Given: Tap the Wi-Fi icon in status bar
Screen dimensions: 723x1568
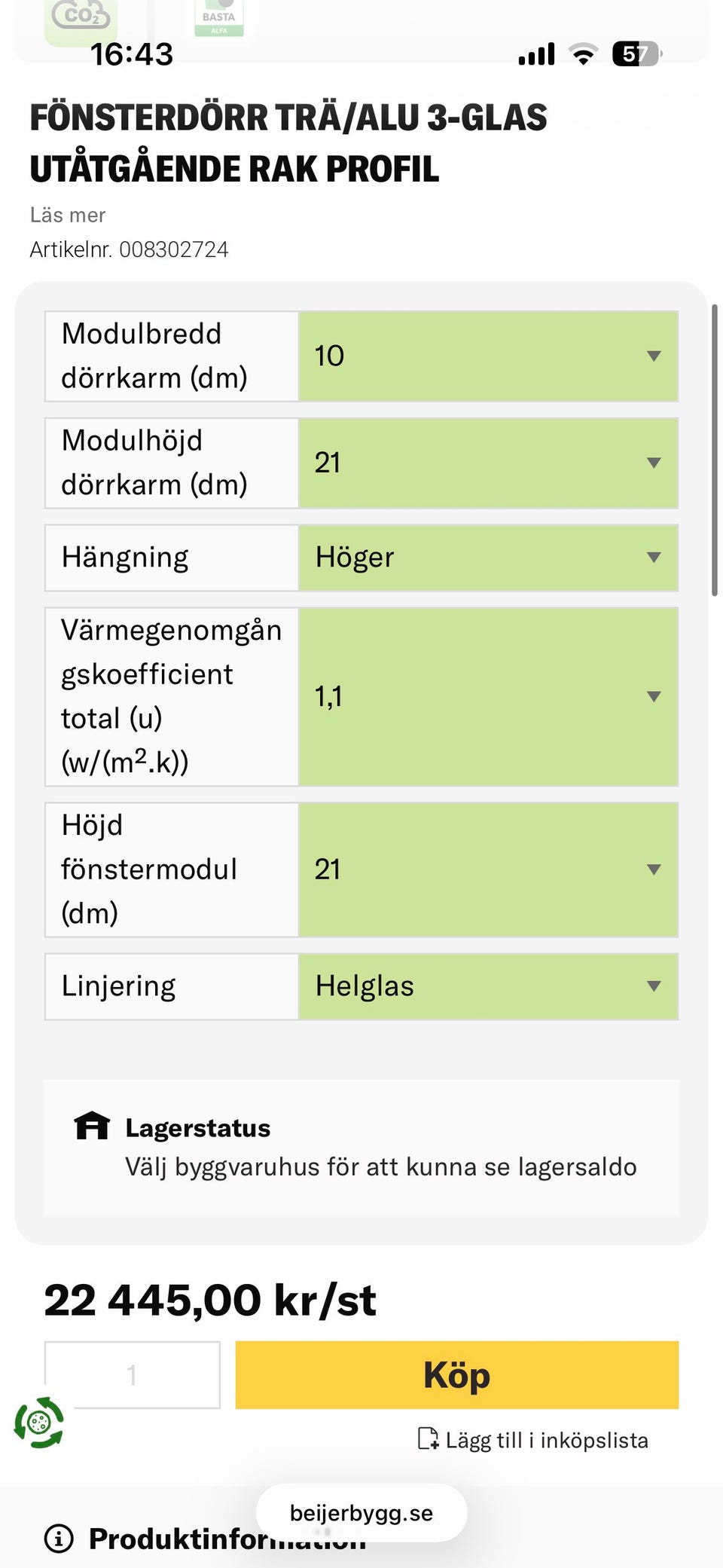Looking at the screenshot, I should coord(582,54).
